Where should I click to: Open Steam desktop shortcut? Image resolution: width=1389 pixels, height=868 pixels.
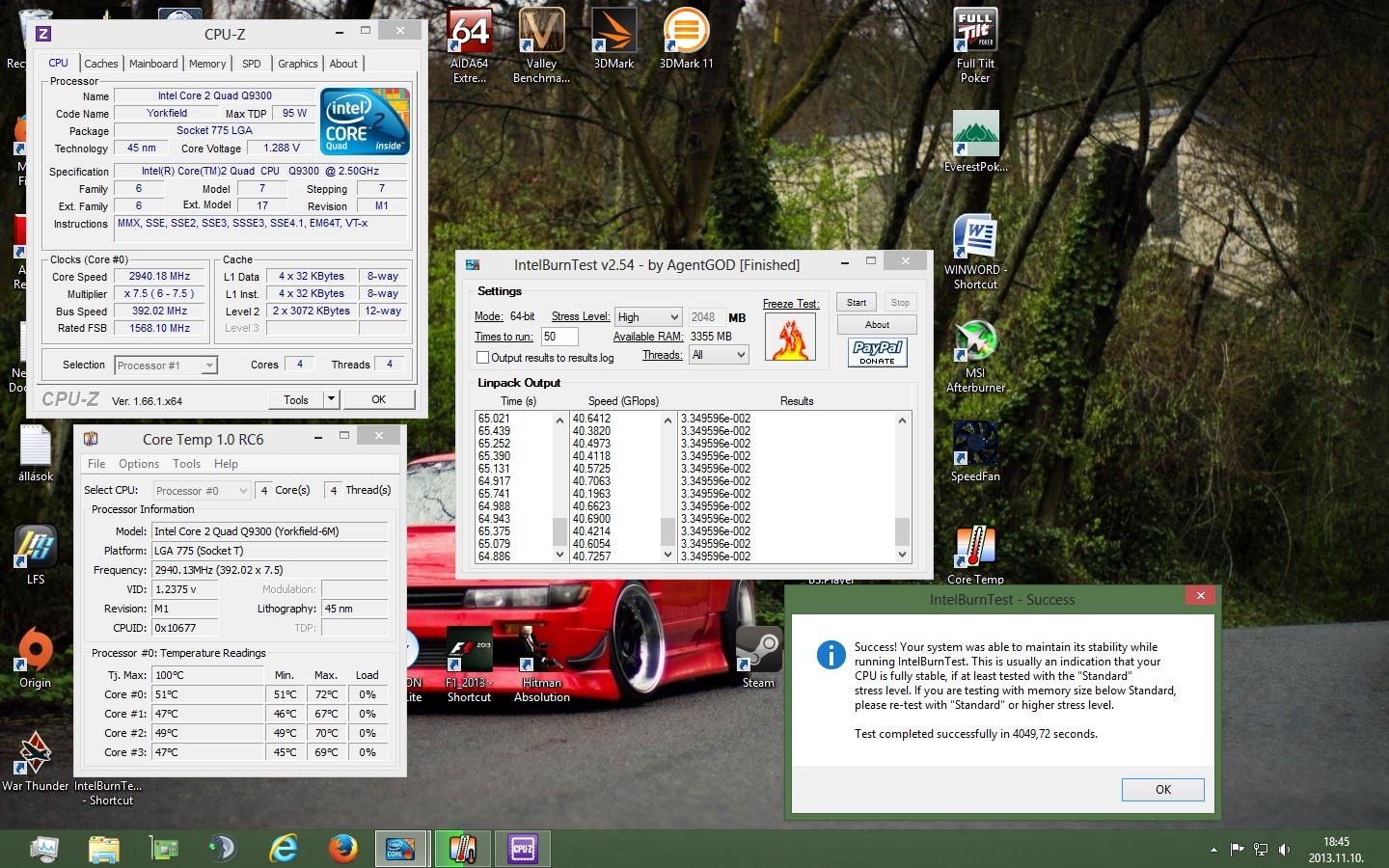point(758,658)
